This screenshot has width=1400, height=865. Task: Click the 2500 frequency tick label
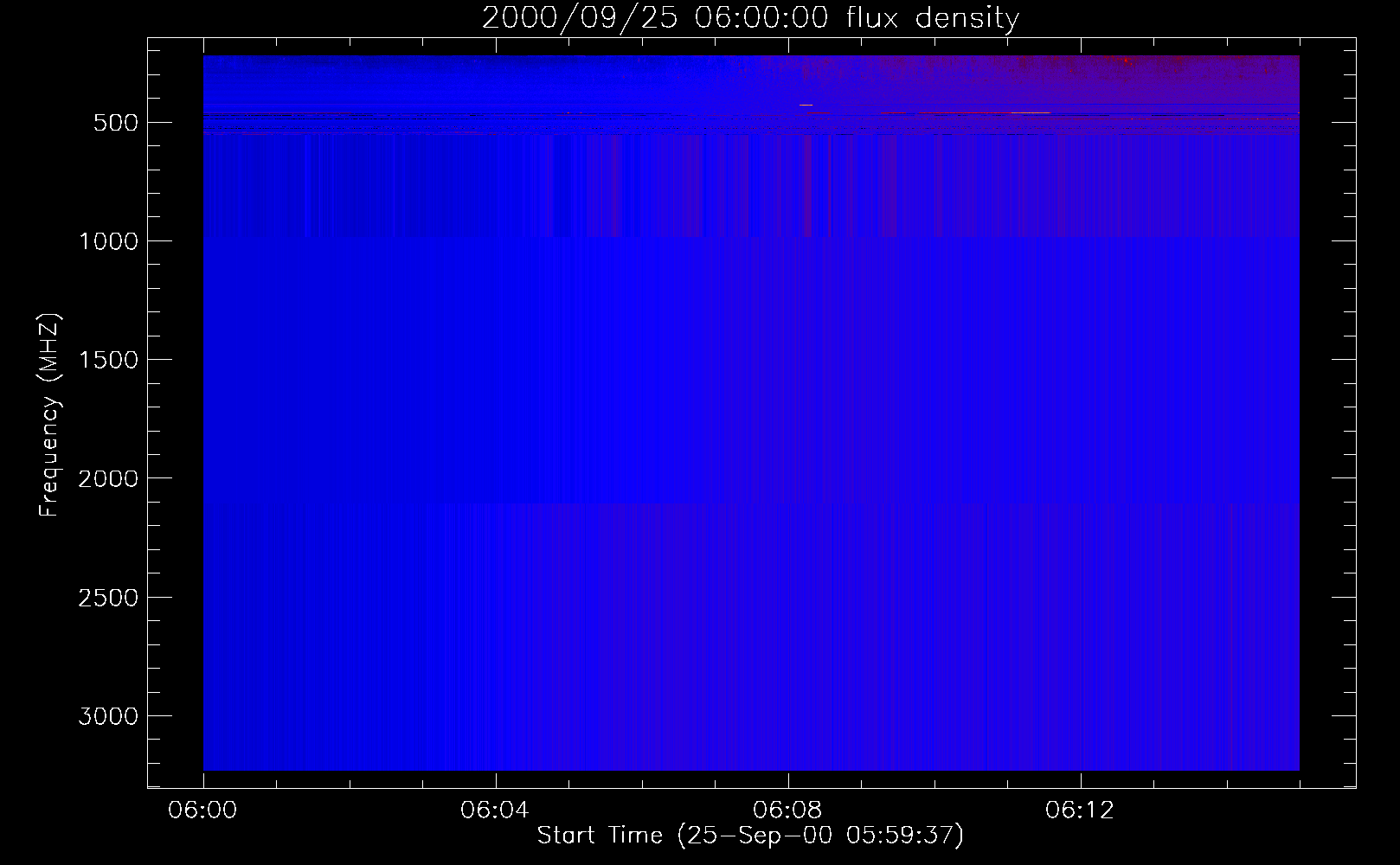(x=108, y=598)
